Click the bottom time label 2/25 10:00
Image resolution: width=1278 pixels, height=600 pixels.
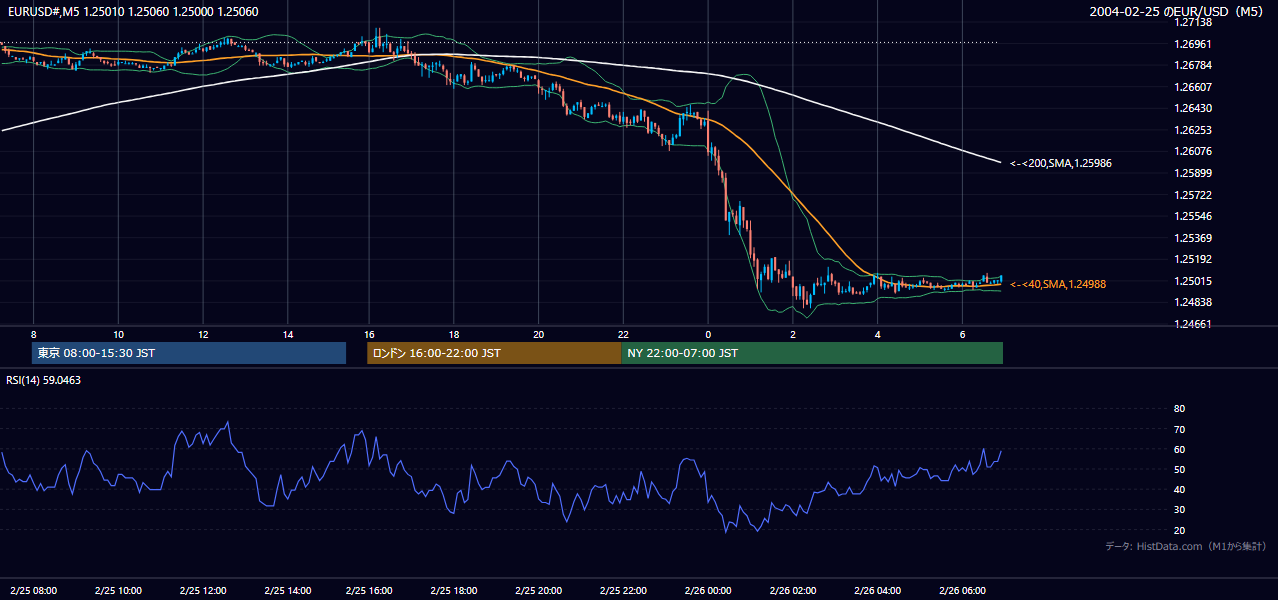tap(118, 590)
